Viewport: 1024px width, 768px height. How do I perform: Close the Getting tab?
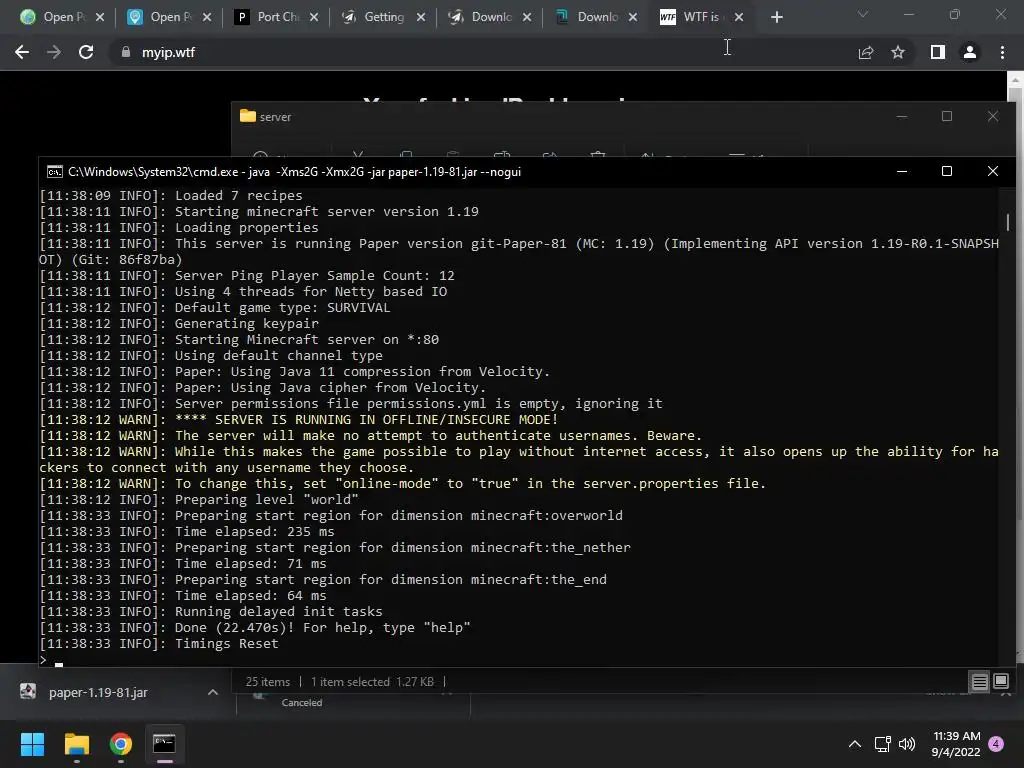[x=421, y=17]
